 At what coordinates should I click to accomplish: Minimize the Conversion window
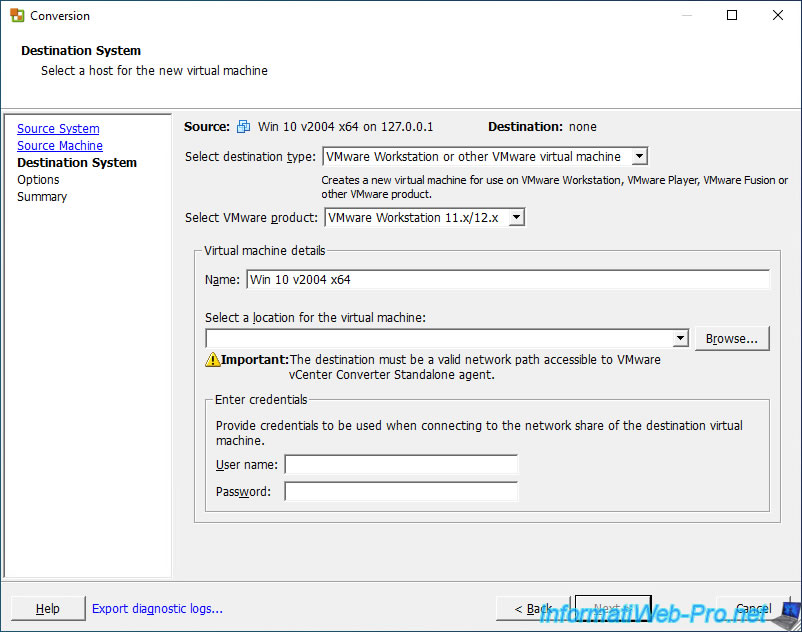pyautogui.click(x=686, y=15)
